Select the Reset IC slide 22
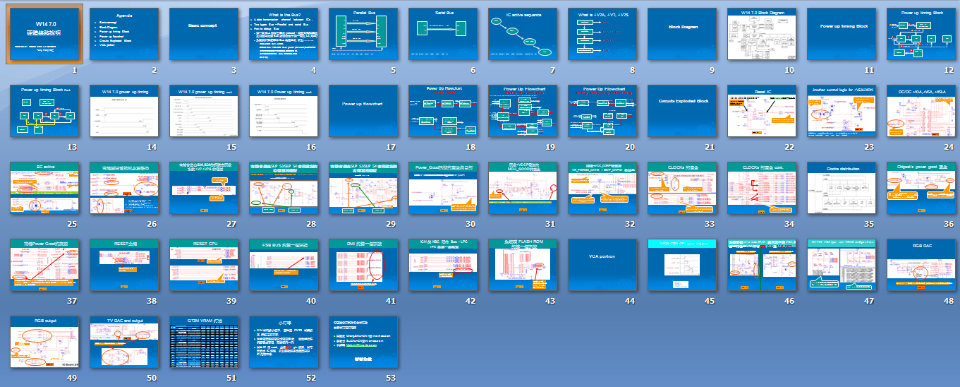 (762, 111)
